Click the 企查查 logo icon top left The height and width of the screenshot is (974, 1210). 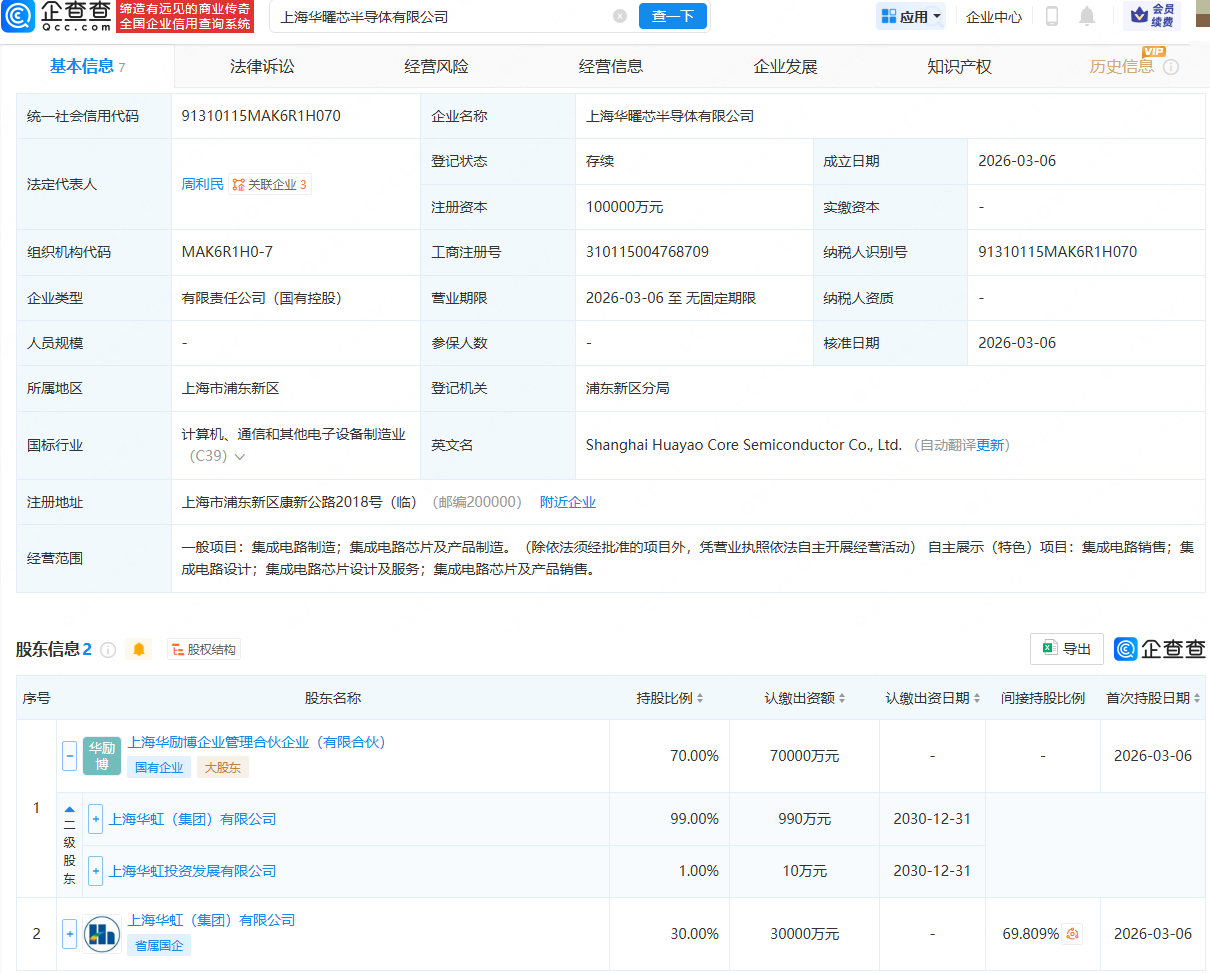pos(20,17)
